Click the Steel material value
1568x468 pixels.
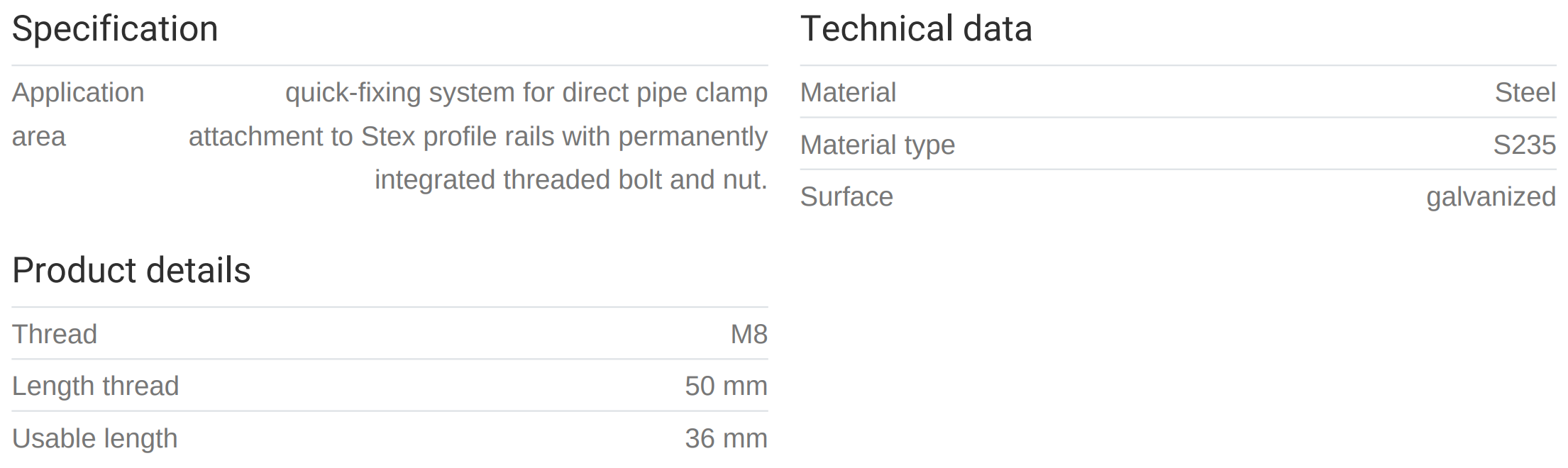(x=1525, y=93)
